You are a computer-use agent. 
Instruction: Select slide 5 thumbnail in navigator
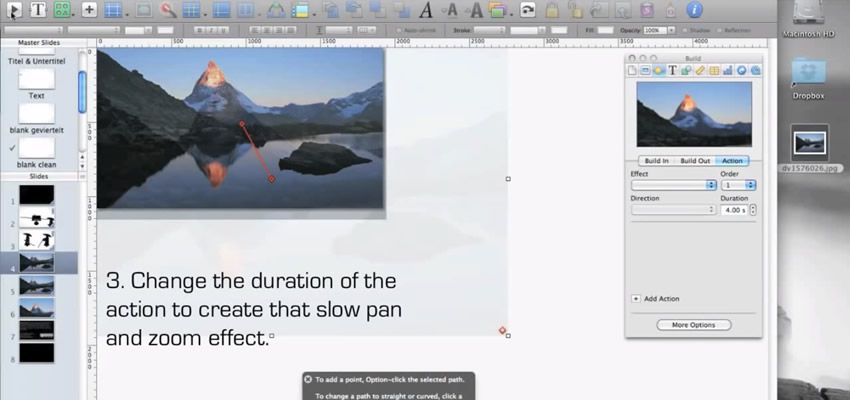click(37, 286)
